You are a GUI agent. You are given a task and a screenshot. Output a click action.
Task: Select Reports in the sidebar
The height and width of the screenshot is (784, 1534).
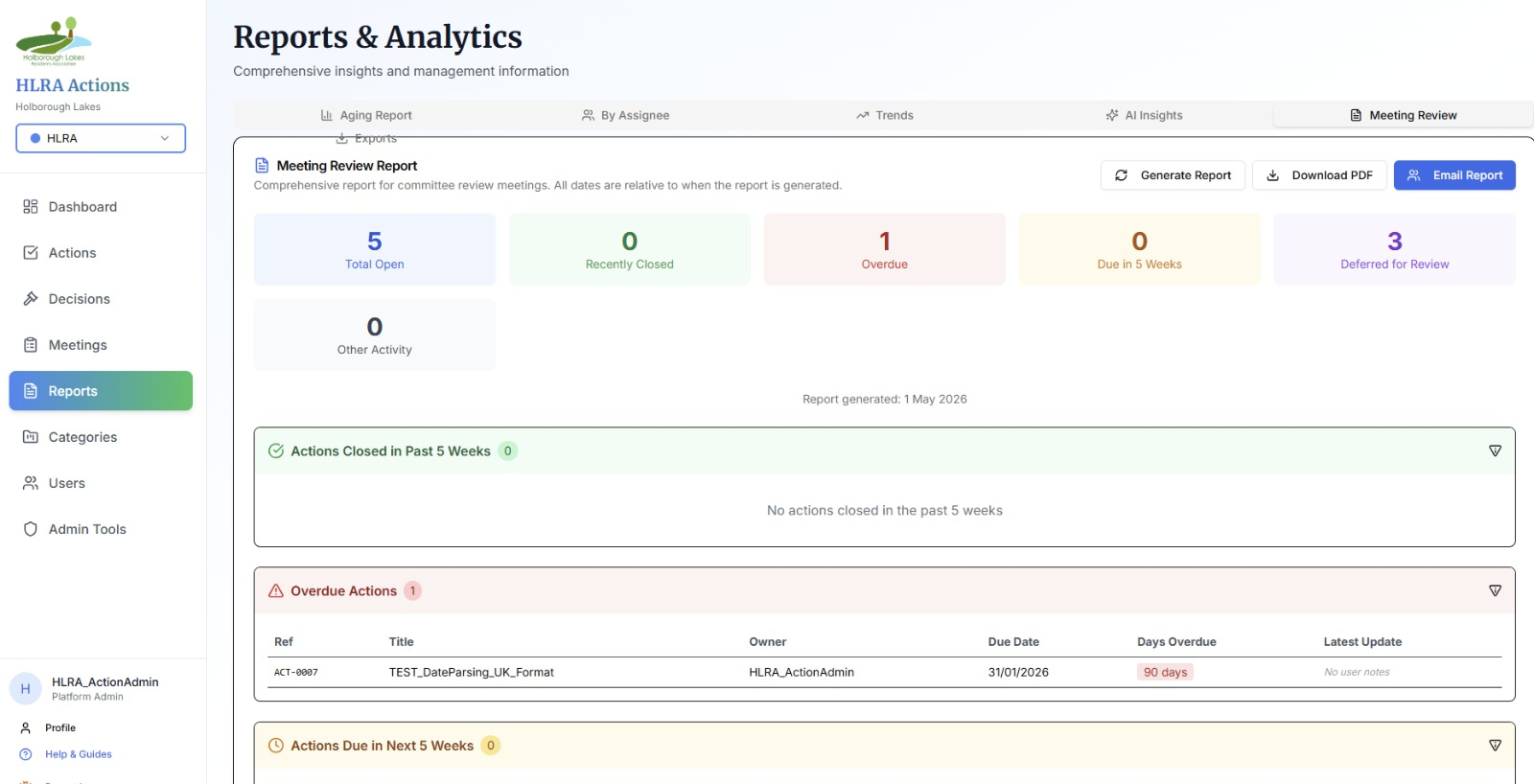101,391
